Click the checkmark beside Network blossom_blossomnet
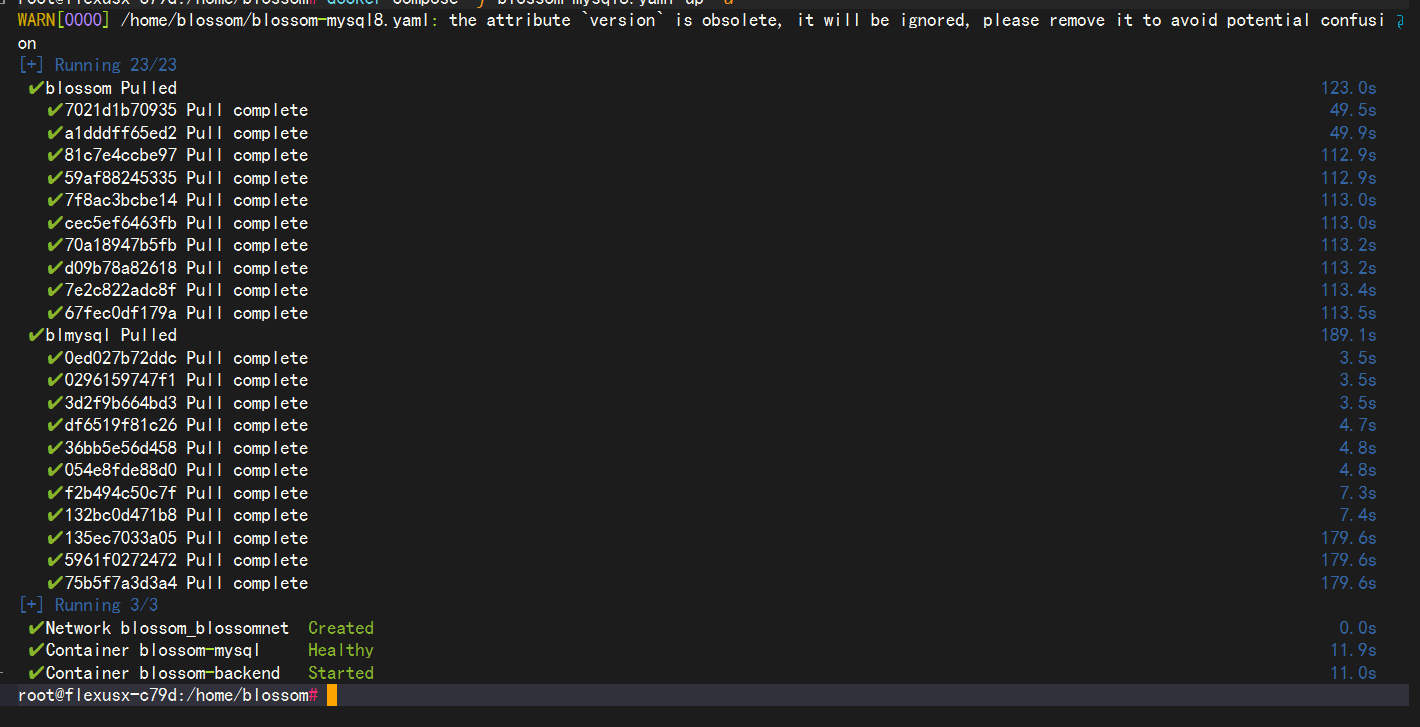 [x=36, y=628]
